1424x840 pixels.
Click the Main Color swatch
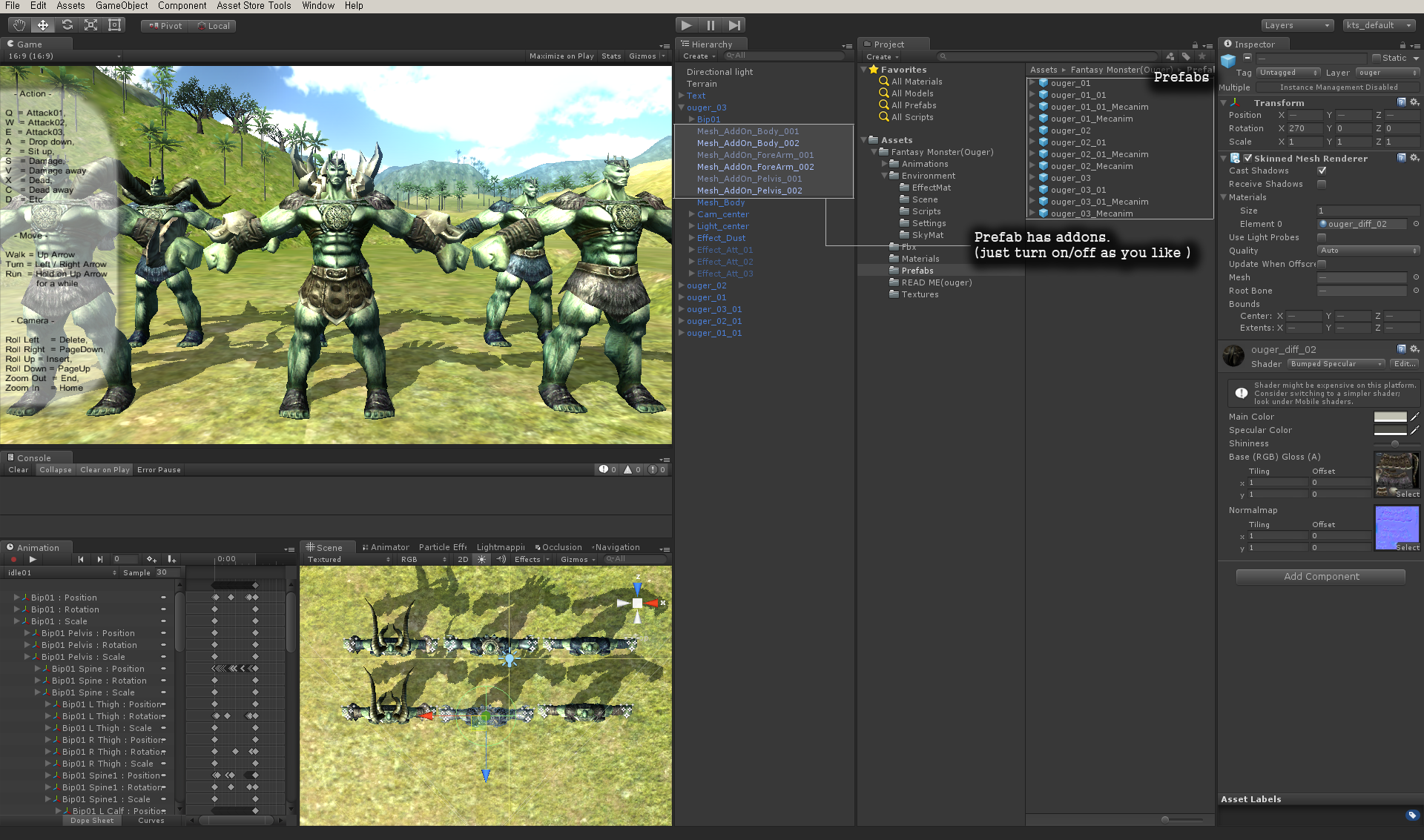pos(1390,417)
